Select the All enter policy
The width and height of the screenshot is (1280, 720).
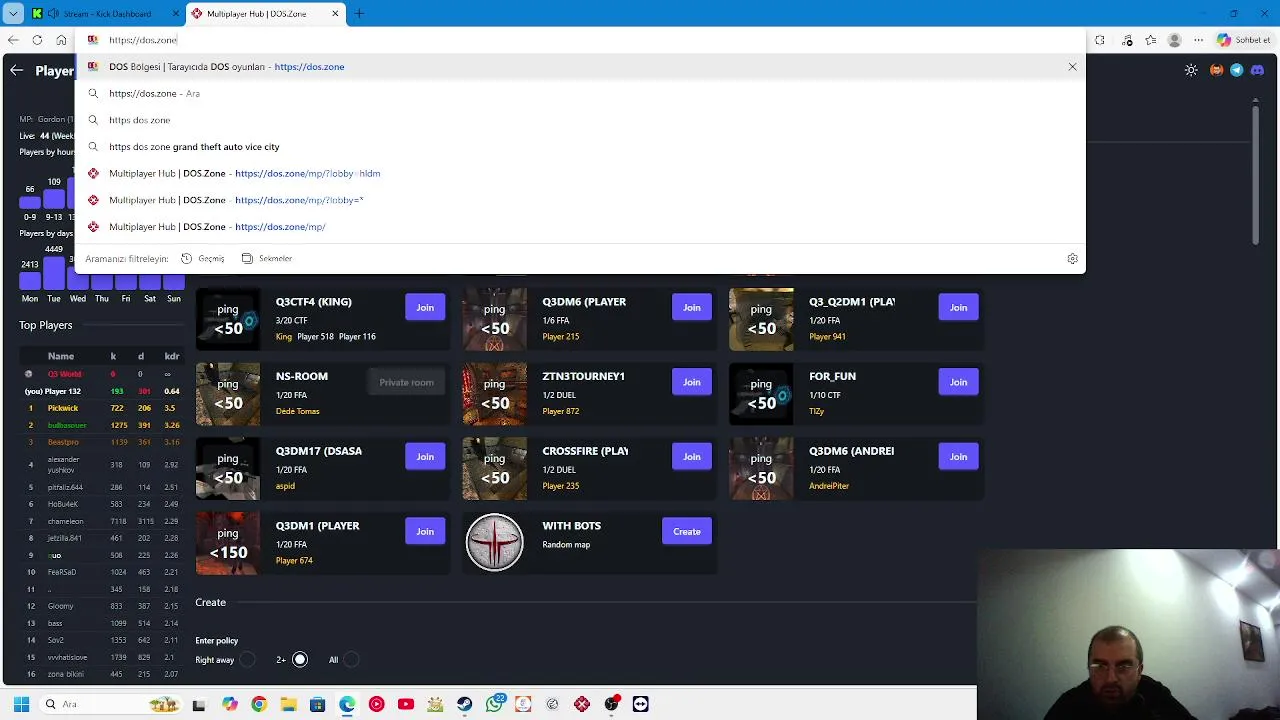coord(351,660)
